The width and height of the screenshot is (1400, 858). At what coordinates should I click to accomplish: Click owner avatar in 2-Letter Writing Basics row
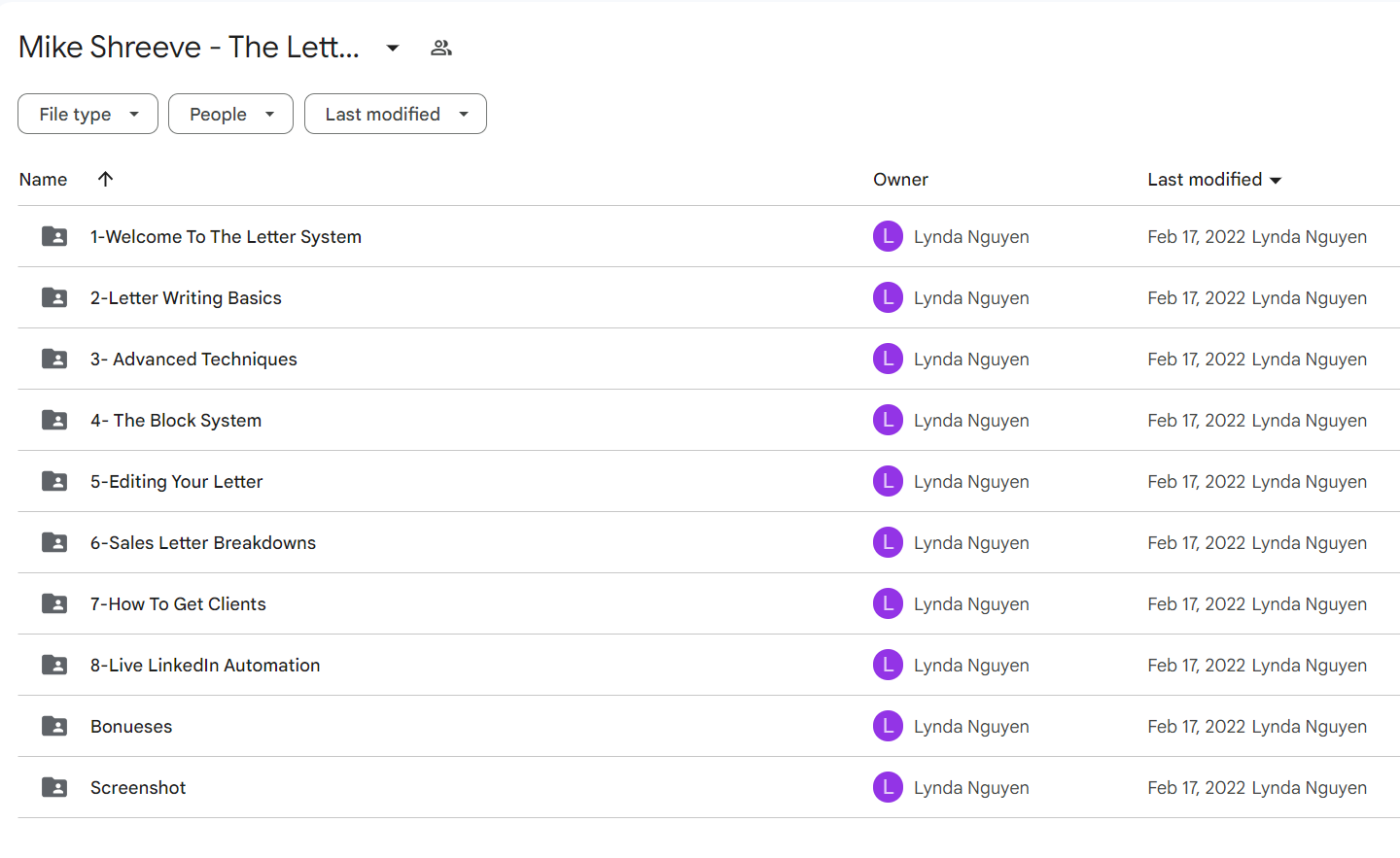point(888,297)
